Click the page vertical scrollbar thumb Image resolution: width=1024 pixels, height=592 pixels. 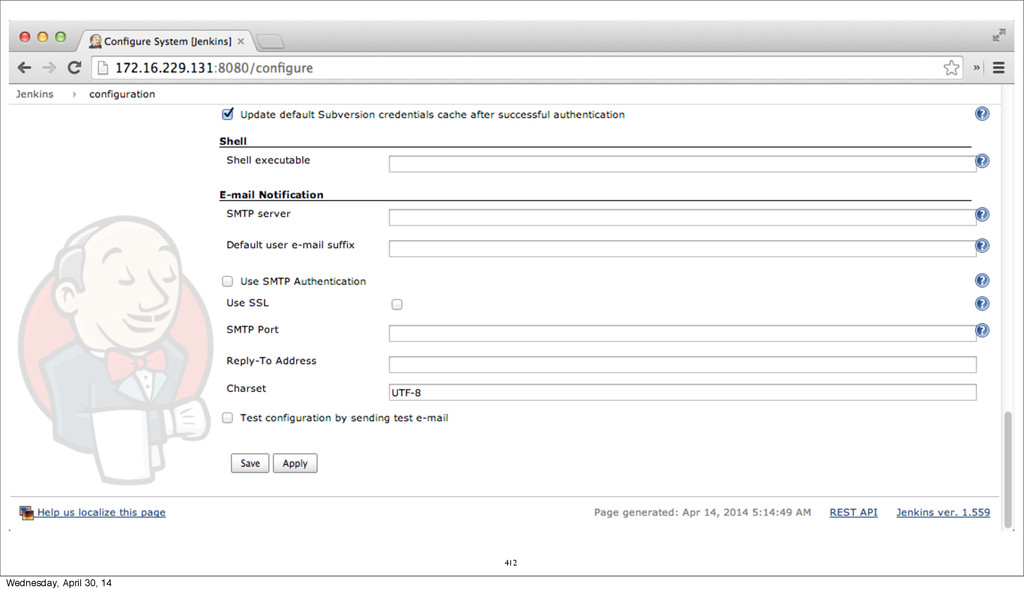[x=1008, y=469]
